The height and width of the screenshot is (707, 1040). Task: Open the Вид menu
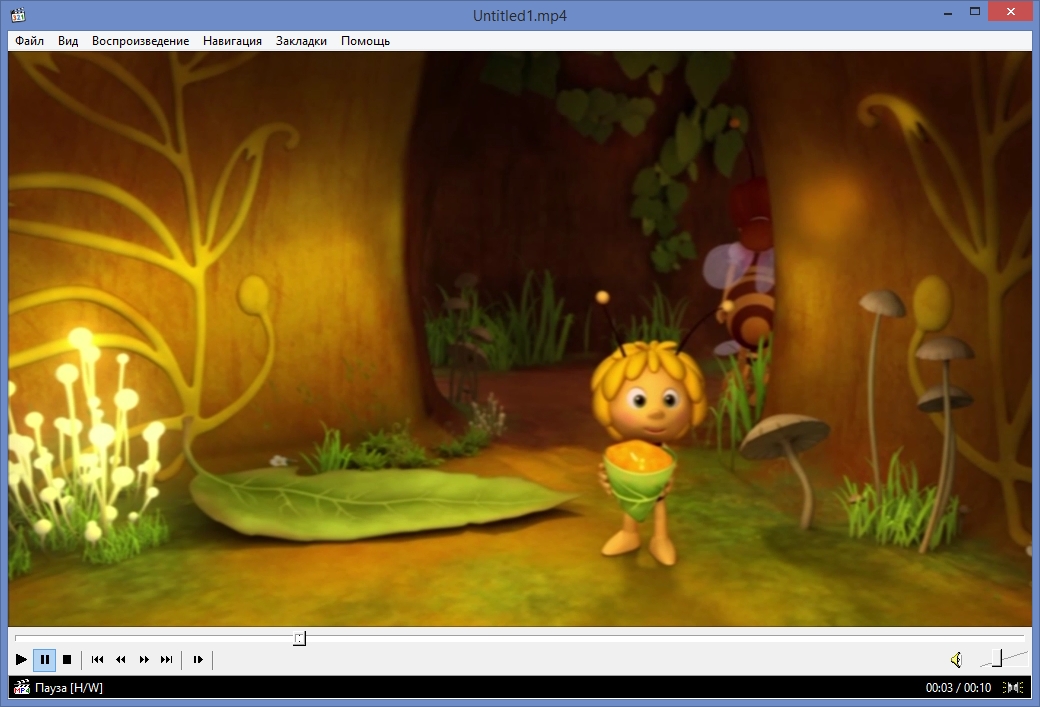(68, 40)
